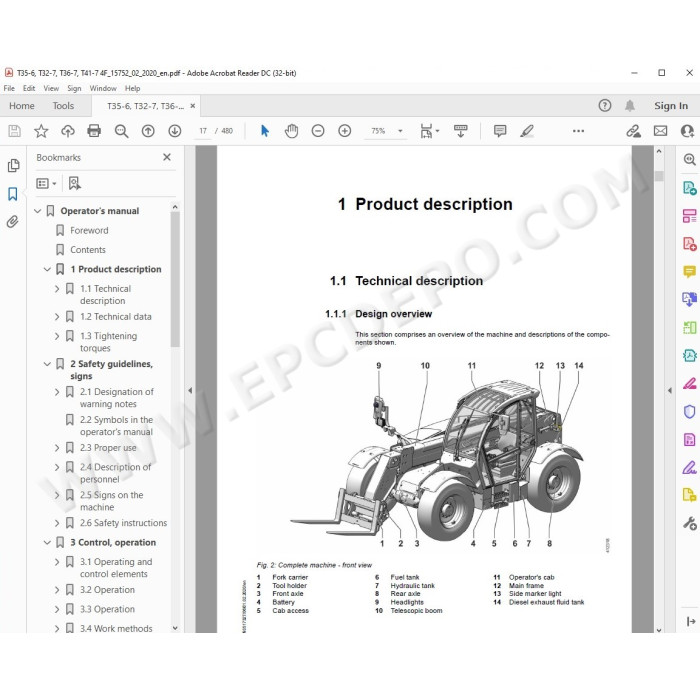Click the Save file icon
Viewport: 700px width, 700px height.
coord(14,131)
